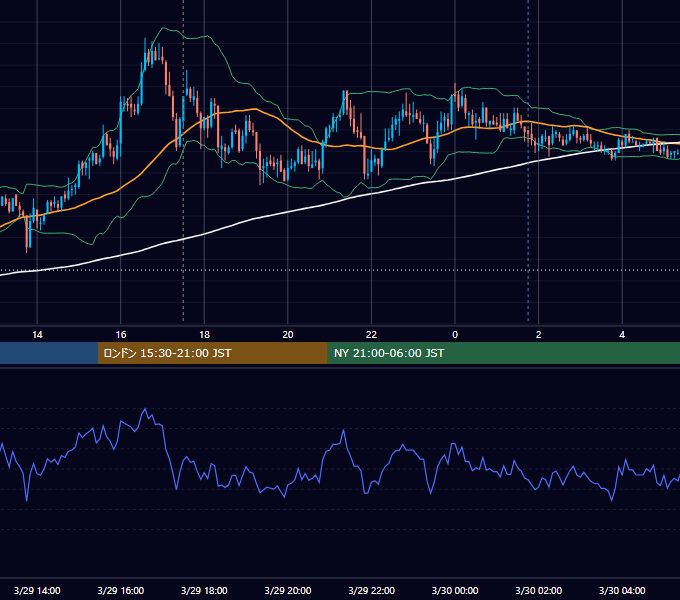Click the 0 hour label on time axis
The height and width of the screenshot is (600, 680).
455,335
